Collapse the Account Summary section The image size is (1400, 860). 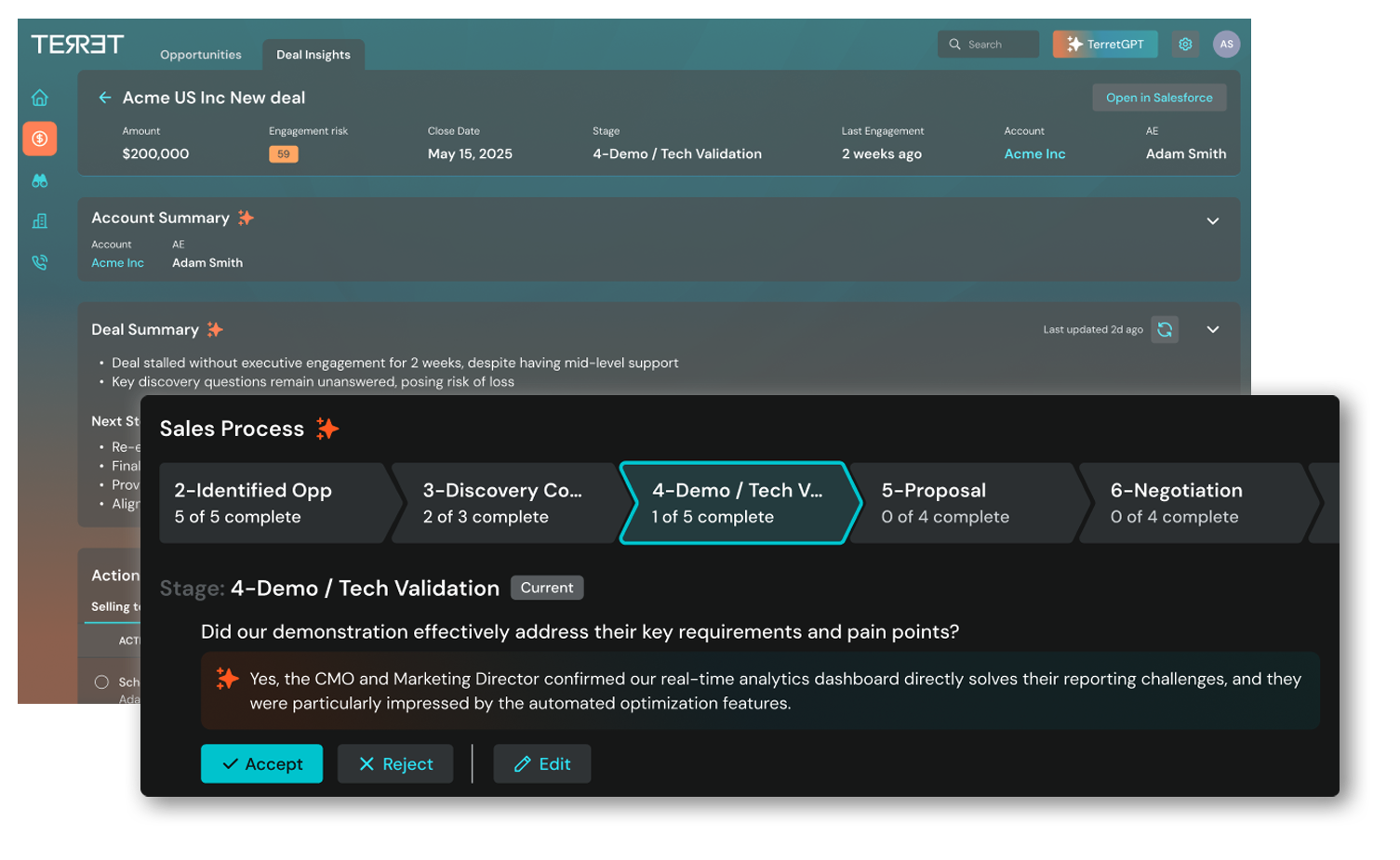point(1213,221)
